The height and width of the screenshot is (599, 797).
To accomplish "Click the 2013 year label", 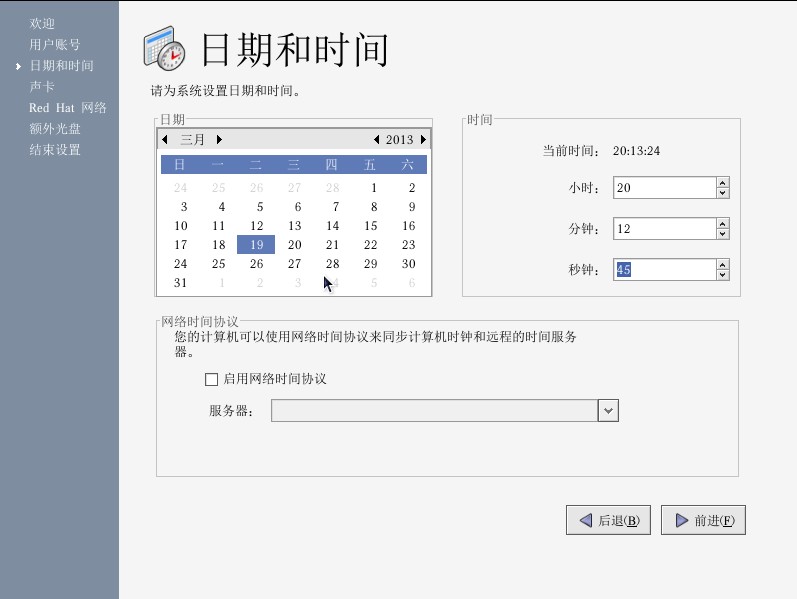I will (400, 139).
